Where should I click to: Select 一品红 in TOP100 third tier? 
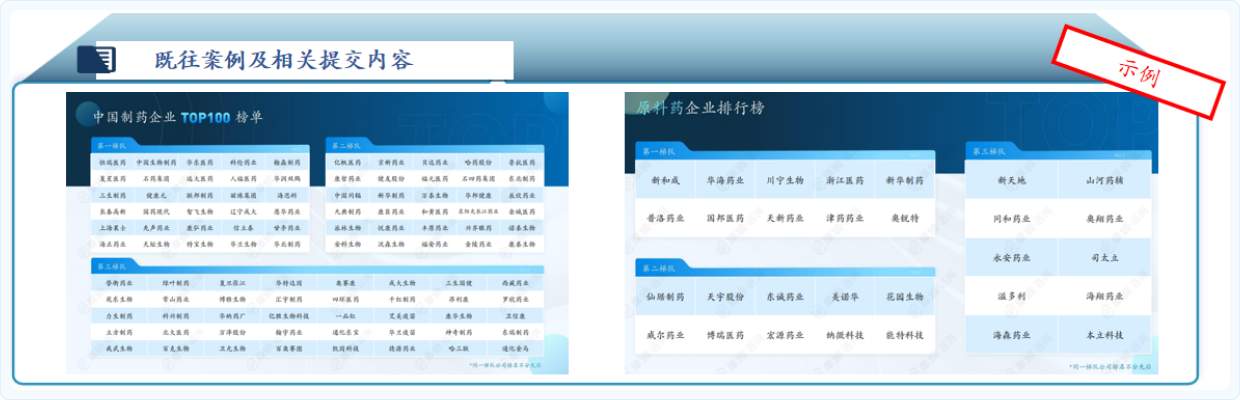[x=346, y=316]
